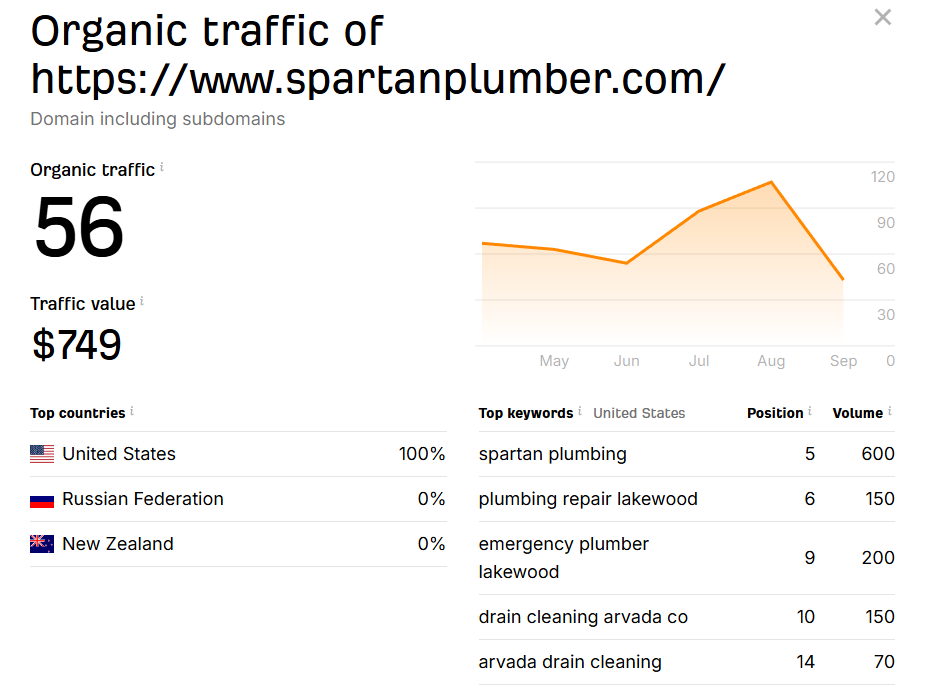Open 'drain cleaning arvada co' keyword
The width and height of the screenshot is (931, 691).
click(583, 617)
